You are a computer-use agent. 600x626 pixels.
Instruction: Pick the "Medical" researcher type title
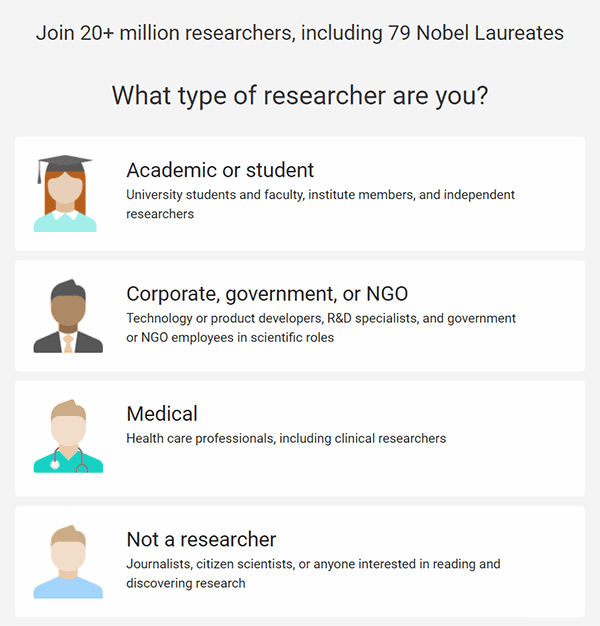(162, 414)
